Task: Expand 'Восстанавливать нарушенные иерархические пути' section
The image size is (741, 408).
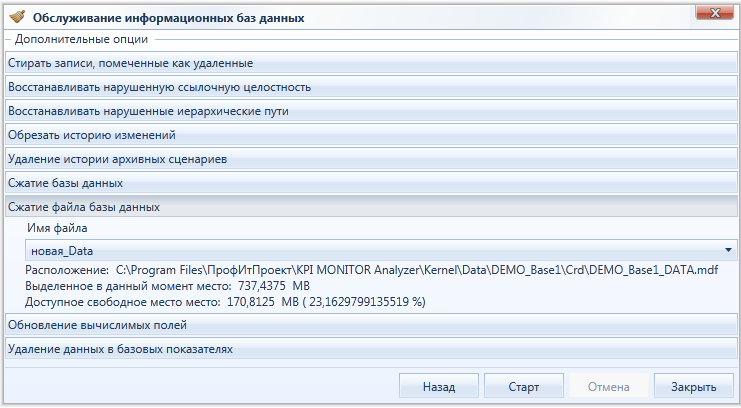Action: click(x=371, y=112)
